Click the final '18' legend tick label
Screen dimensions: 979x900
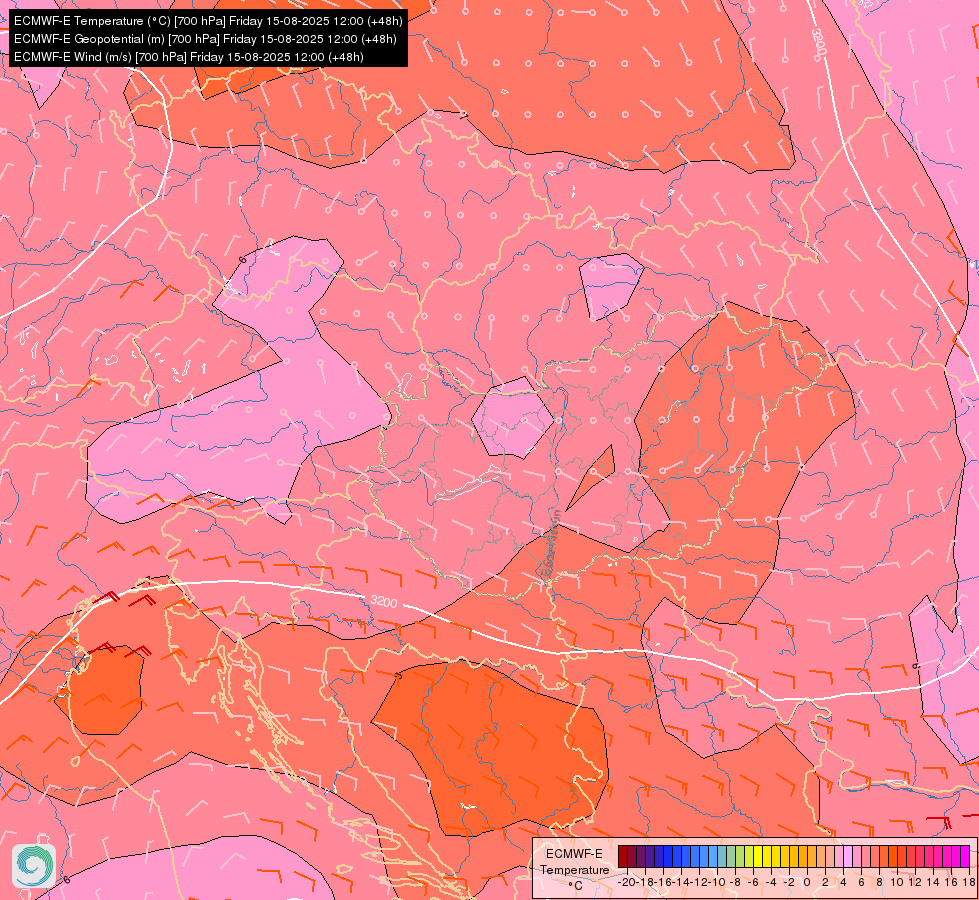968,882
